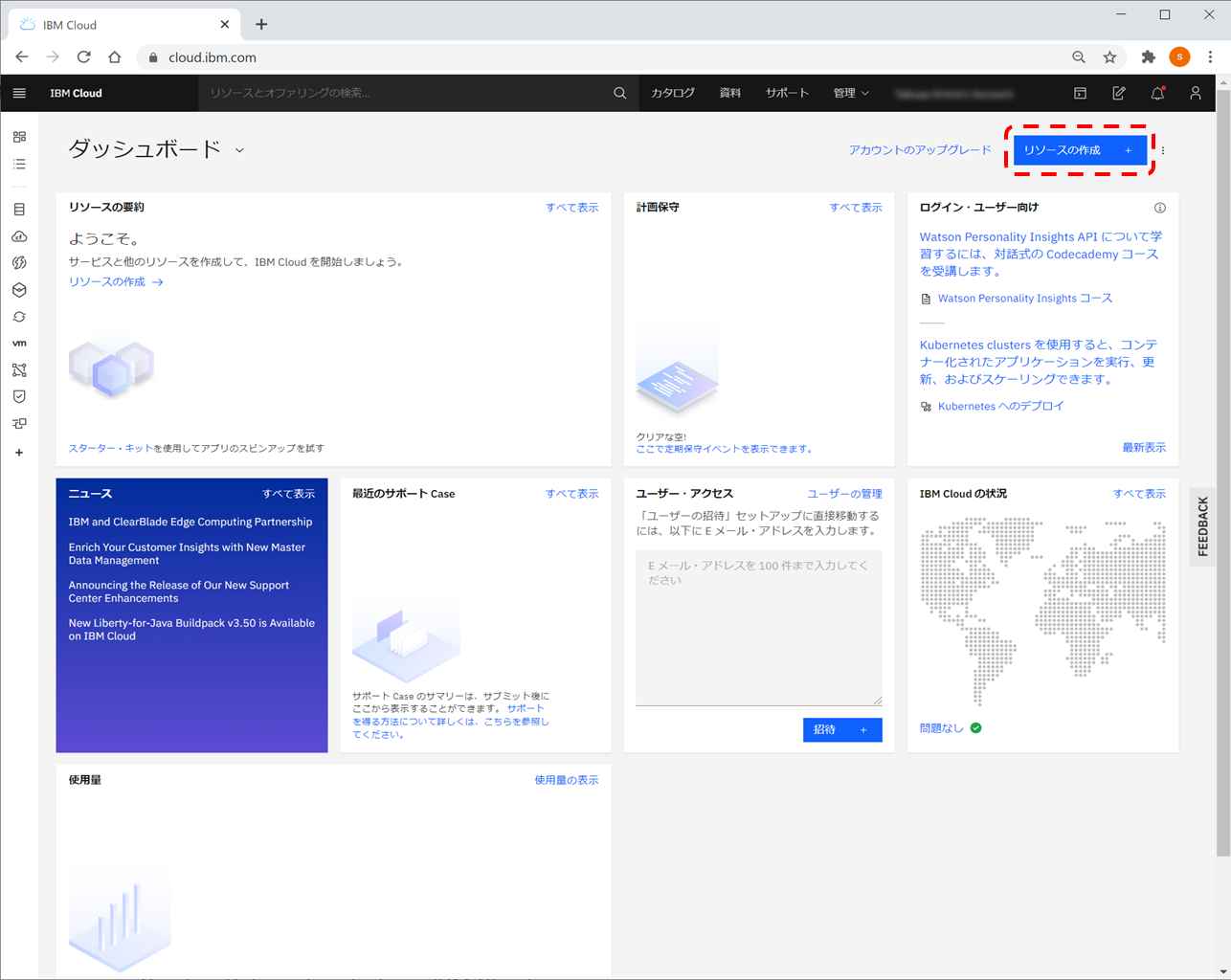
Task: Go to browser home page icon
Action: (115, 57)
